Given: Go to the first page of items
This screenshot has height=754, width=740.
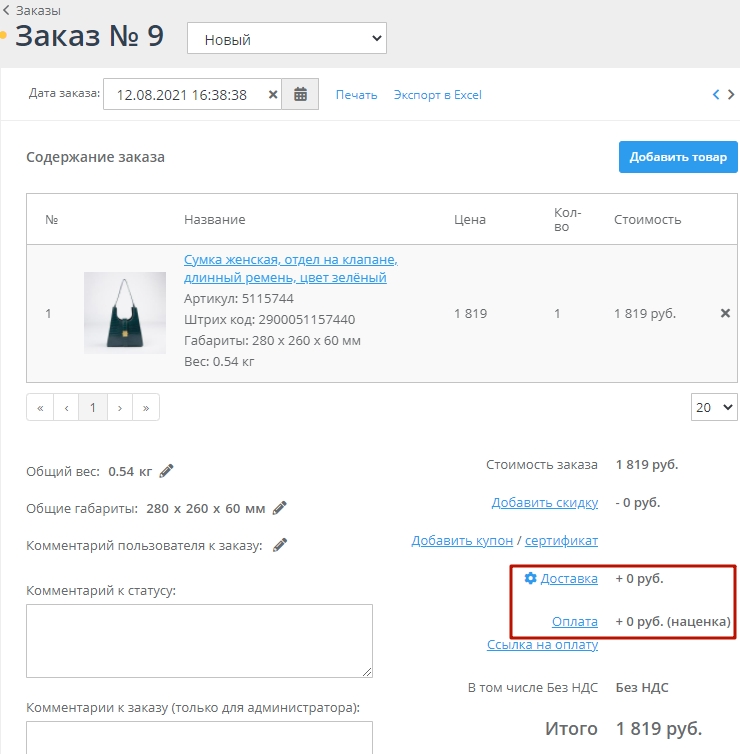Looking at the screenshot, I should [x=40, y=407].
